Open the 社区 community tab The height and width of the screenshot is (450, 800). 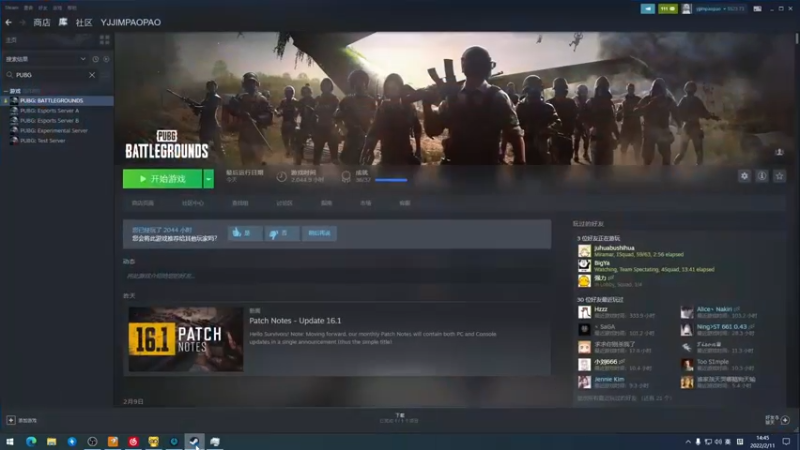coord(84,22)
